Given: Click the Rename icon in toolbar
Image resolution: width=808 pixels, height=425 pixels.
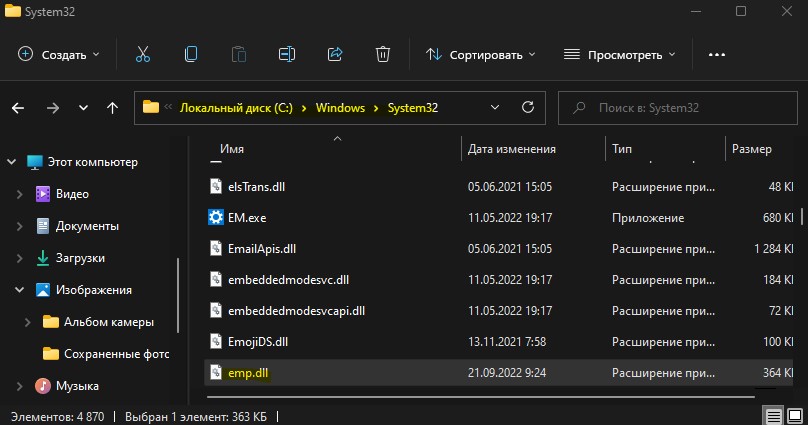Looking at the screenshot, I should 287,54.
